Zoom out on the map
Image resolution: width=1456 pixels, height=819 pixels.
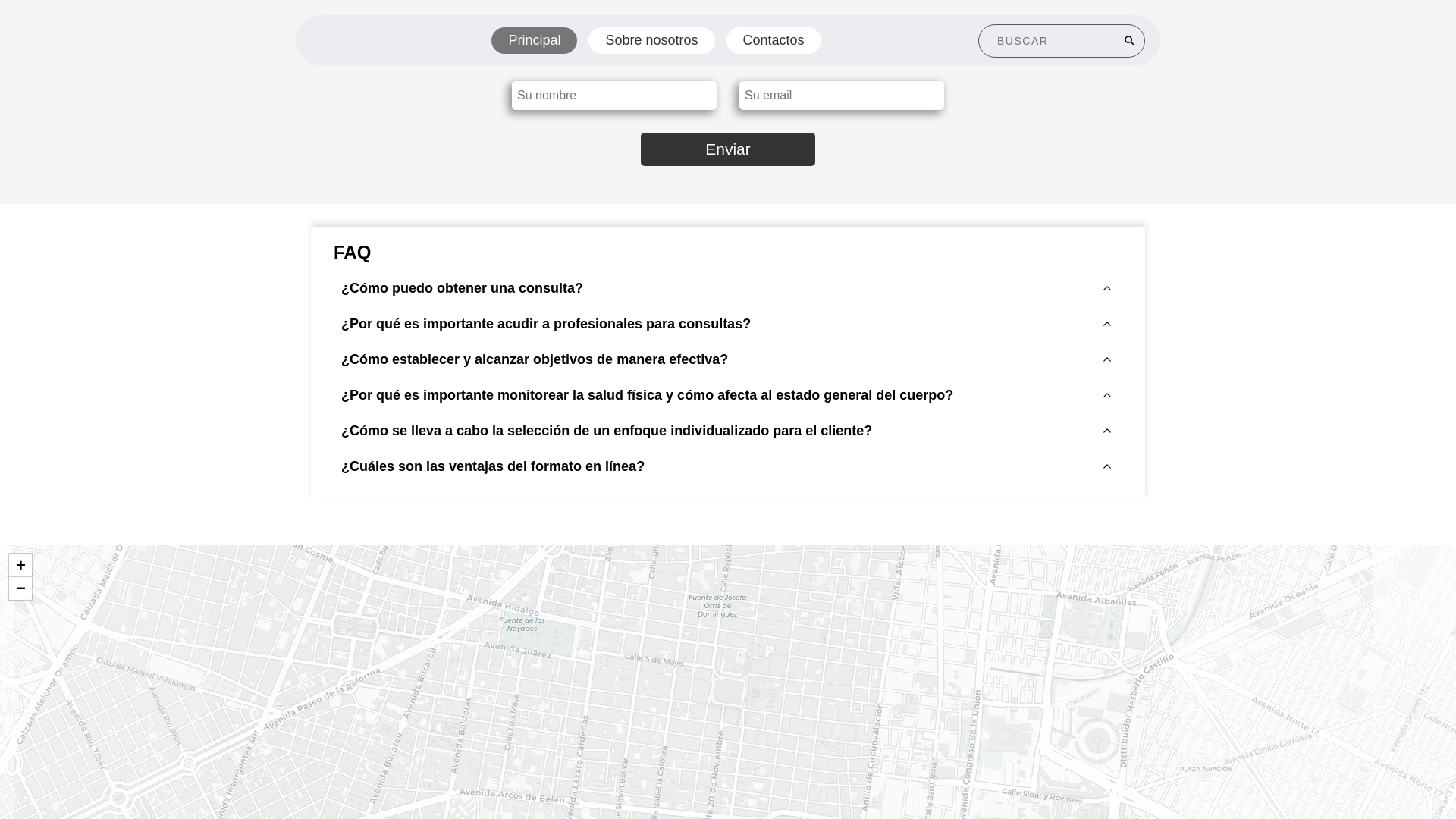coord(20,588)
